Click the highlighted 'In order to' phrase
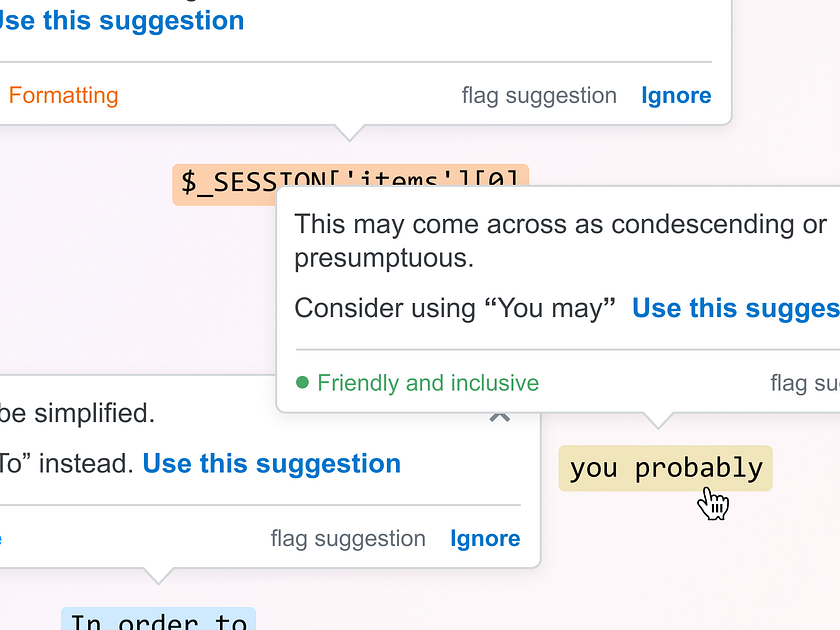The image size is (840, 630). (x=158, y=620)
